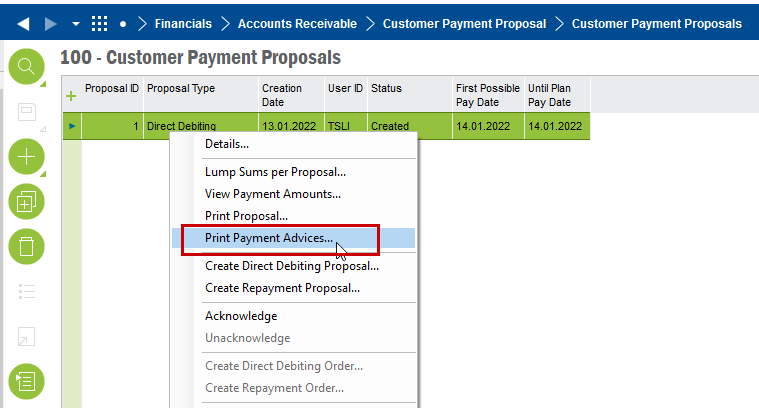Viewport: 759px width, 408px height.
Task: Click the Status column header
Action: coord(410,95)
